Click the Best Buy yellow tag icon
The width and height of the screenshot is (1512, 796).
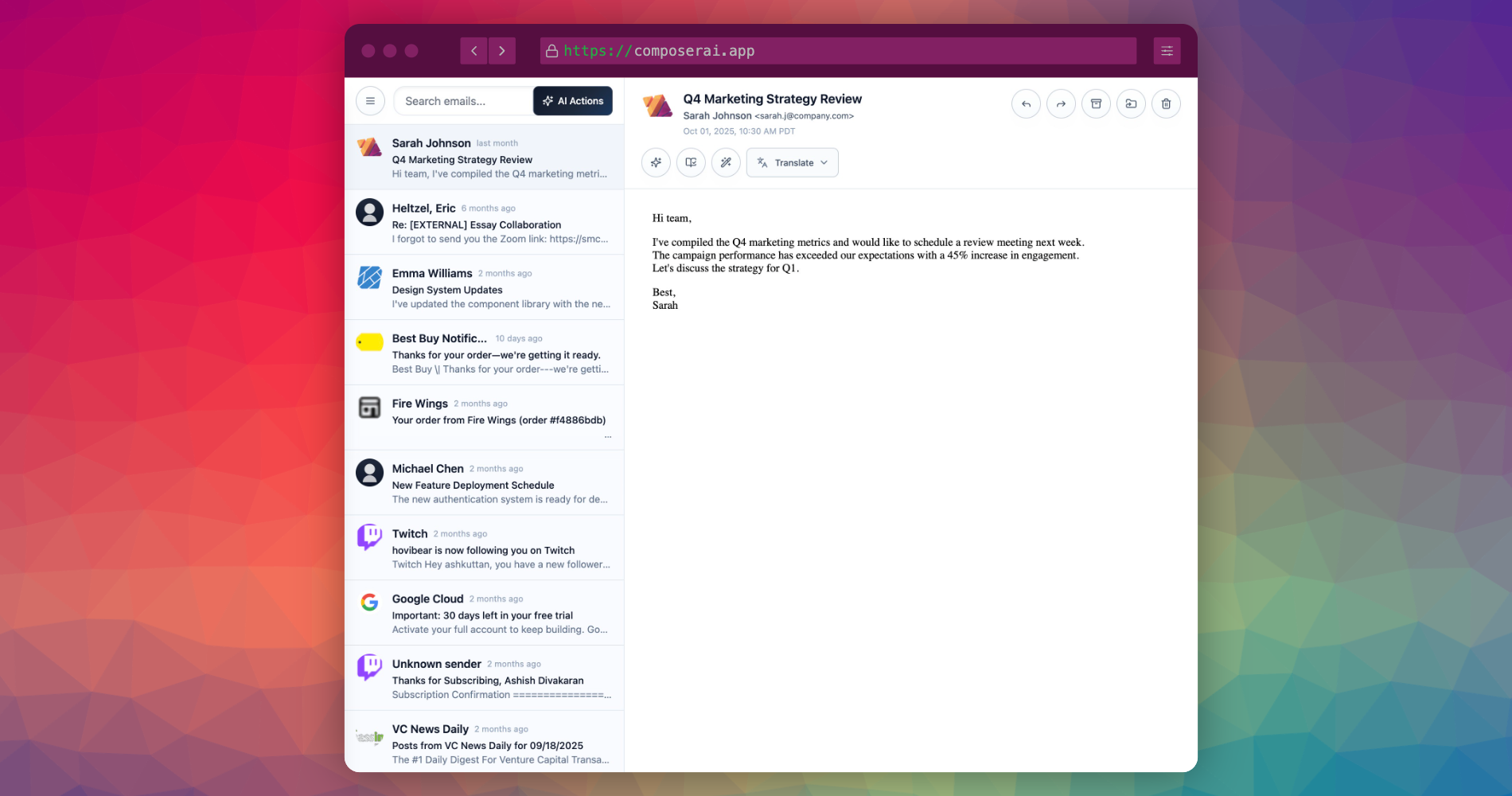tap(369, 342)
